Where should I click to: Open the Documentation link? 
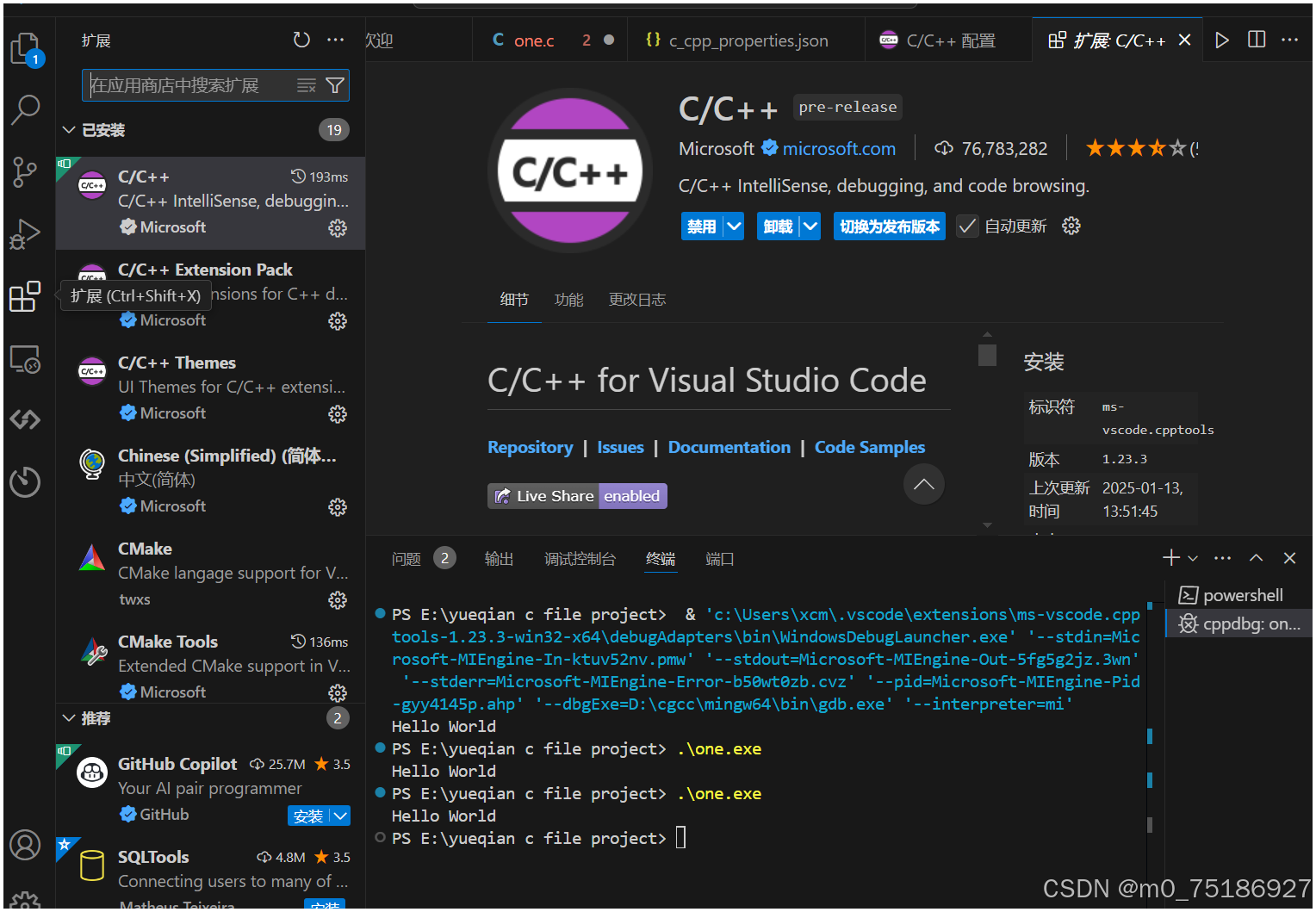pos(729,447)
